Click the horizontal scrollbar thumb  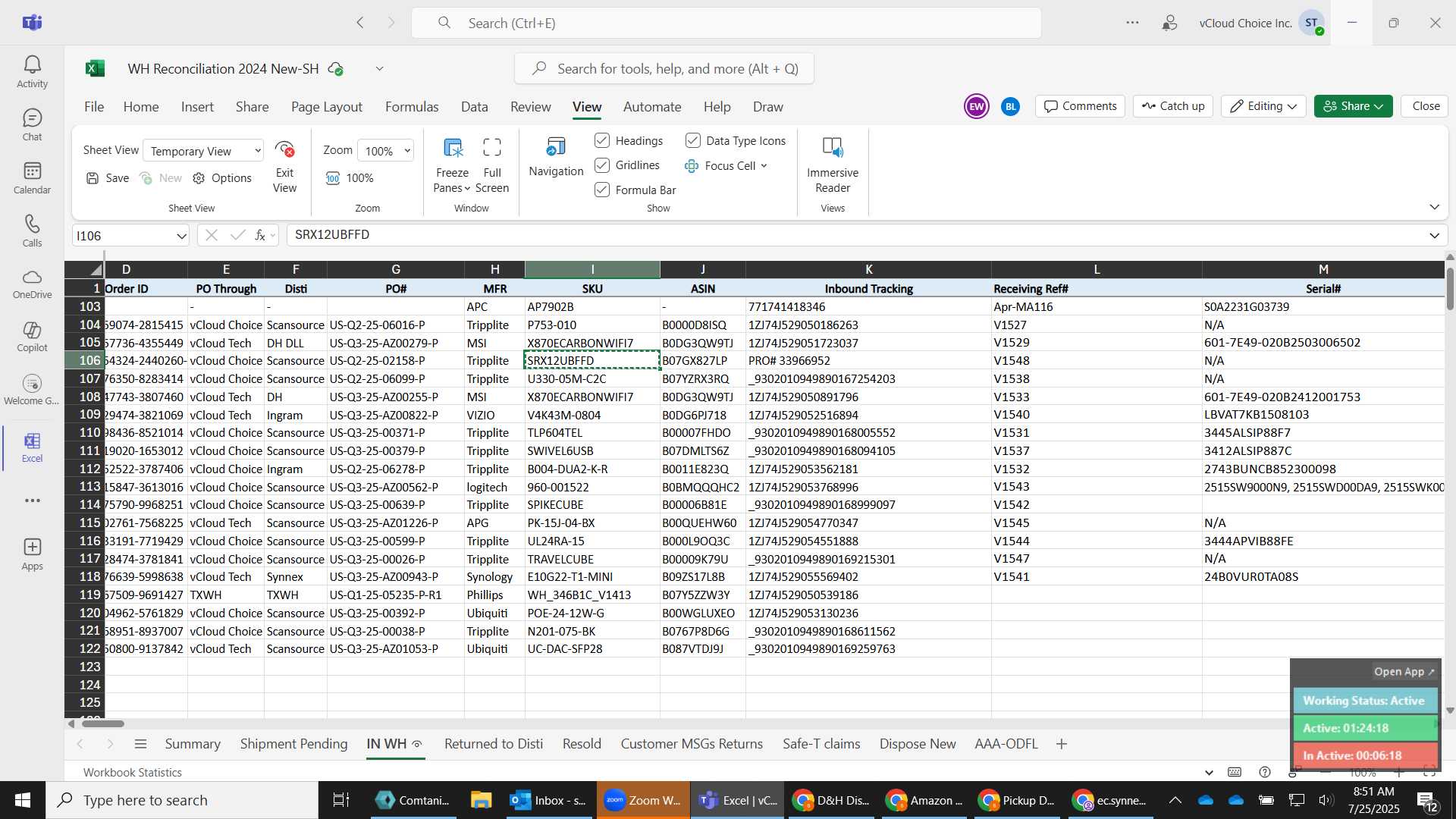tap(102, 723)
